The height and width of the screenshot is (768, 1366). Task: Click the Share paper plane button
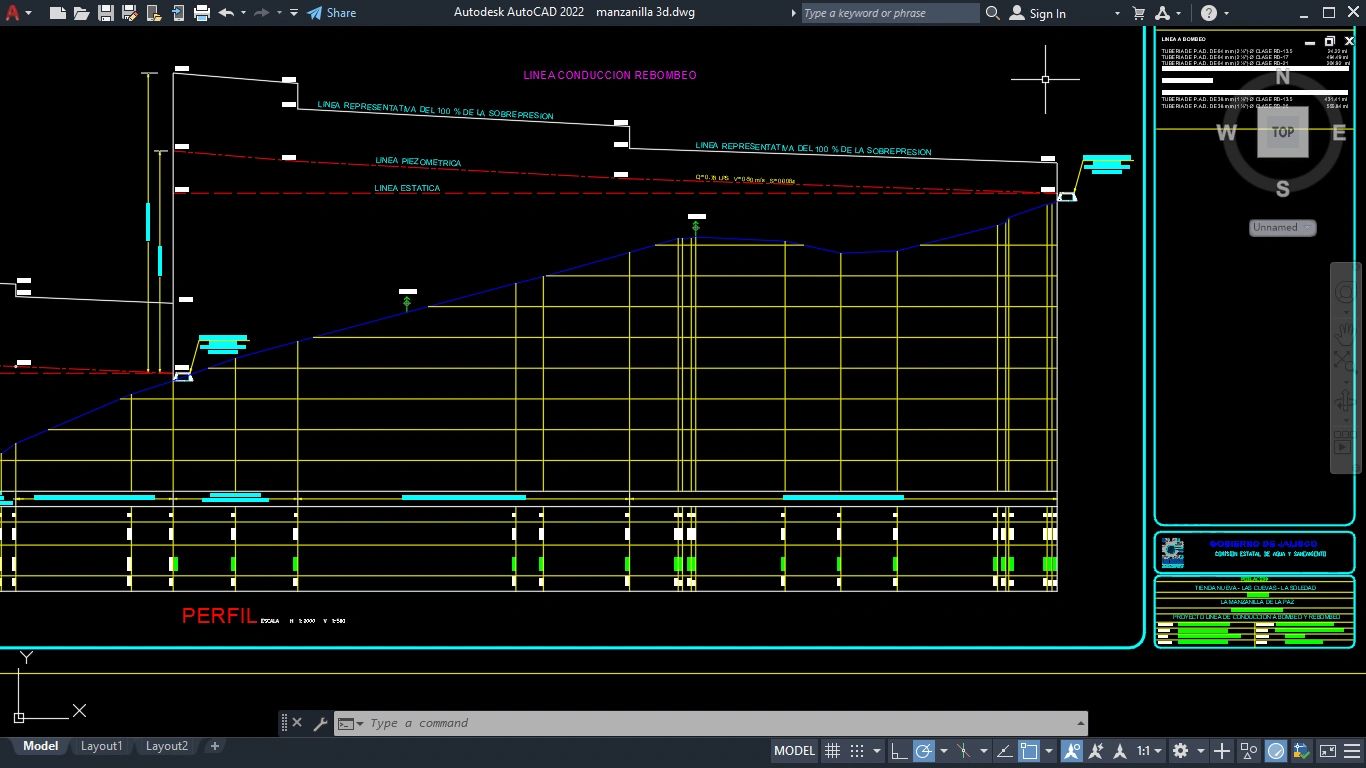point(331,13)
